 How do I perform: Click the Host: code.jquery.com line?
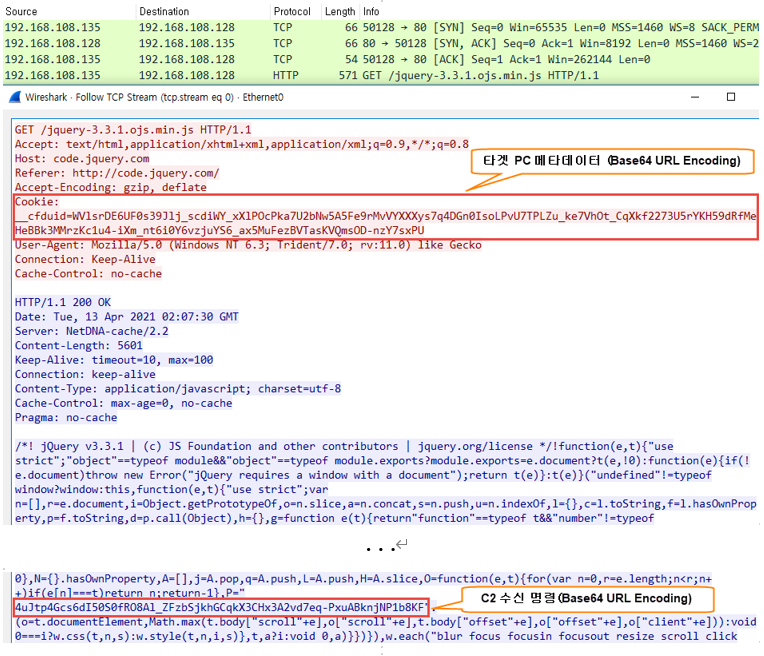tap(82, 158)
